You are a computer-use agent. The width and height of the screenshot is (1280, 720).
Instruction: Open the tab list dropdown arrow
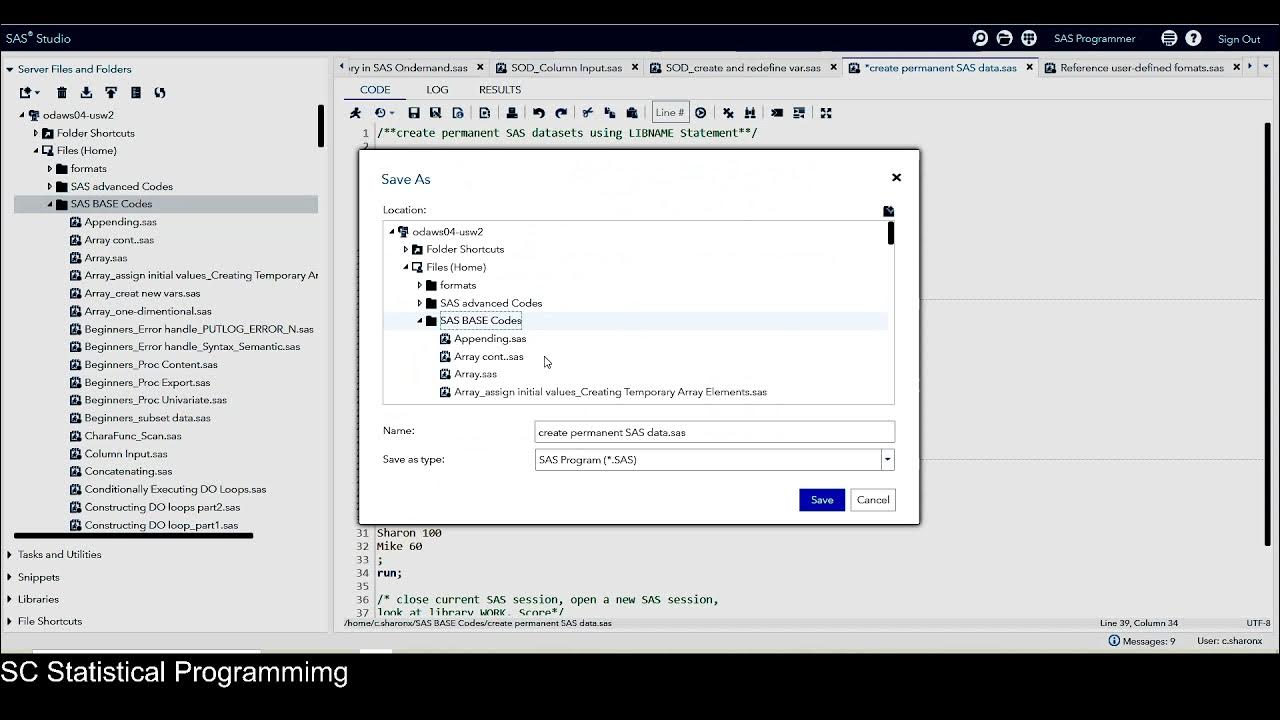pos(1264,67)
